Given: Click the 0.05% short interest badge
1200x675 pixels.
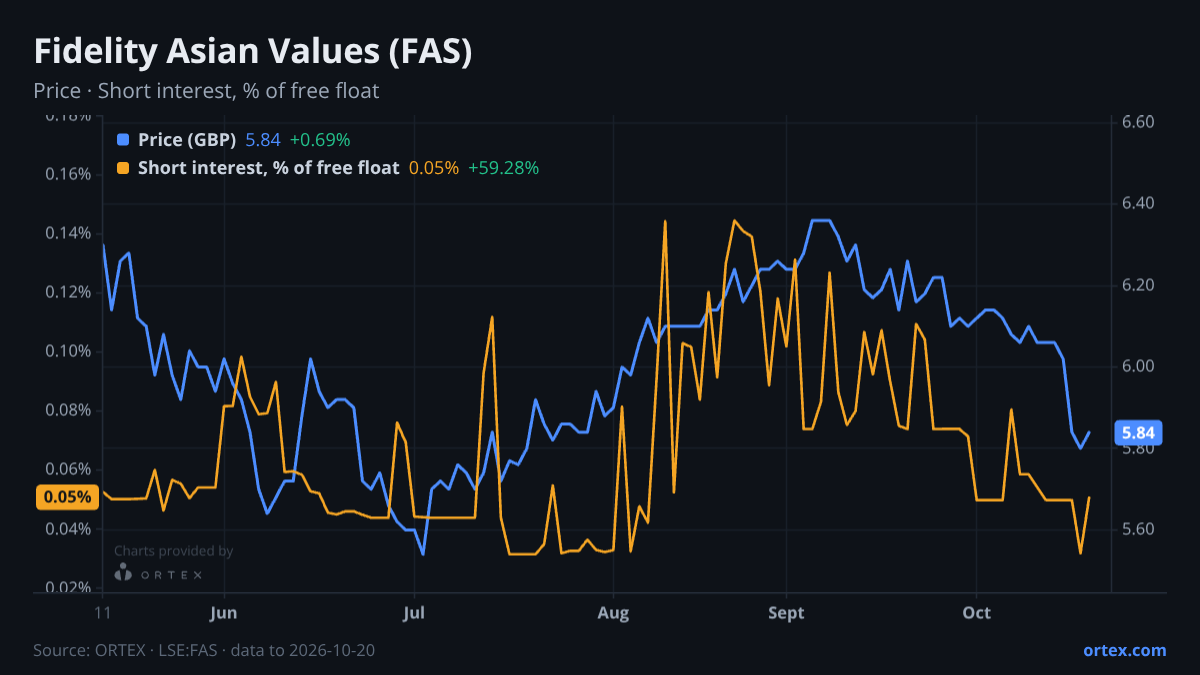Looking at the screenshot, I should [x=67, y=497].
